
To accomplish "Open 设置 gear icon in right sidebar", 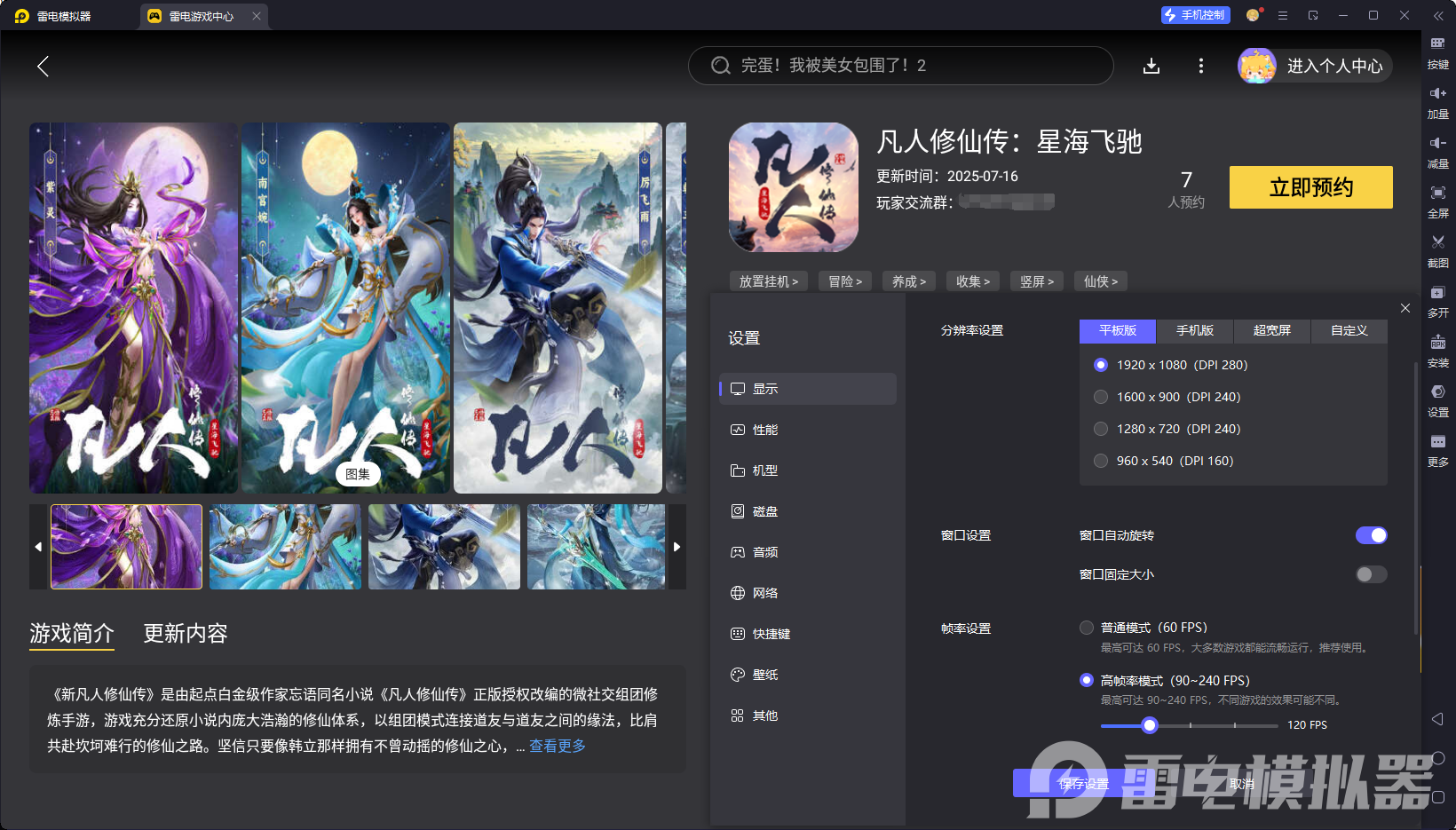I will [x=1438, y=401].
